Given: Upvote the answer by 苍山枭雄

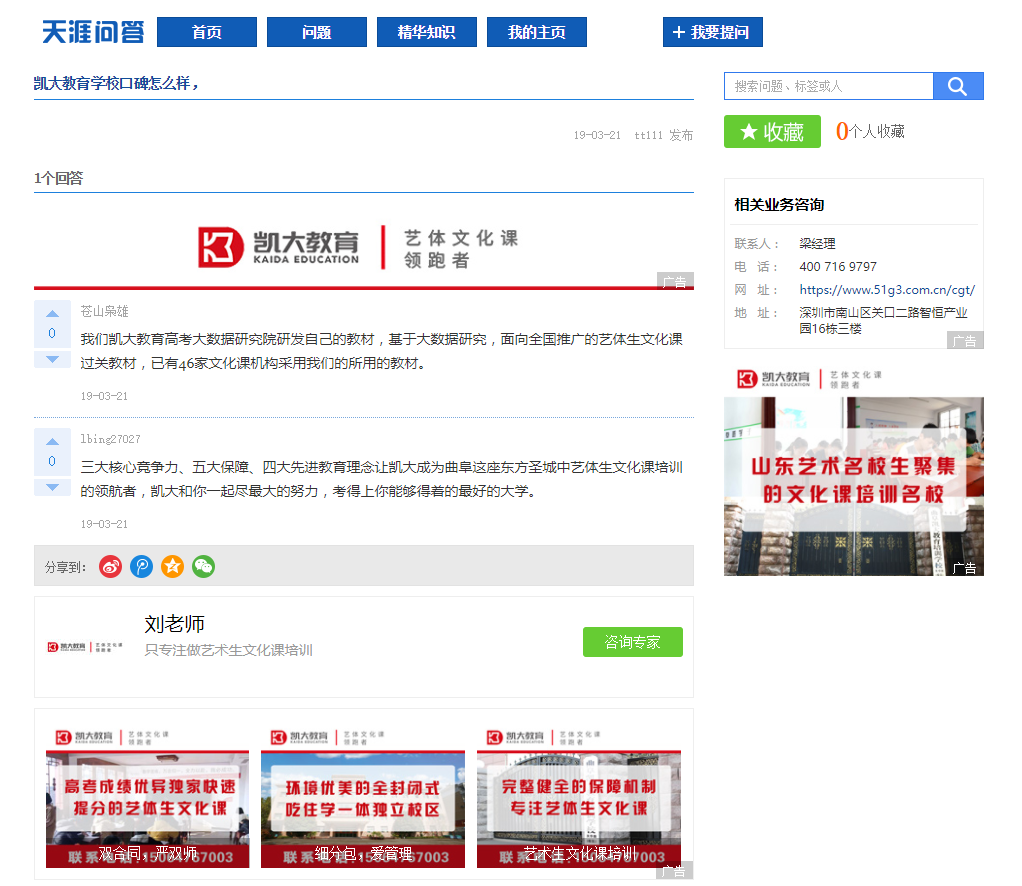Looking at the screenshot, I should [x=52, y=314].
